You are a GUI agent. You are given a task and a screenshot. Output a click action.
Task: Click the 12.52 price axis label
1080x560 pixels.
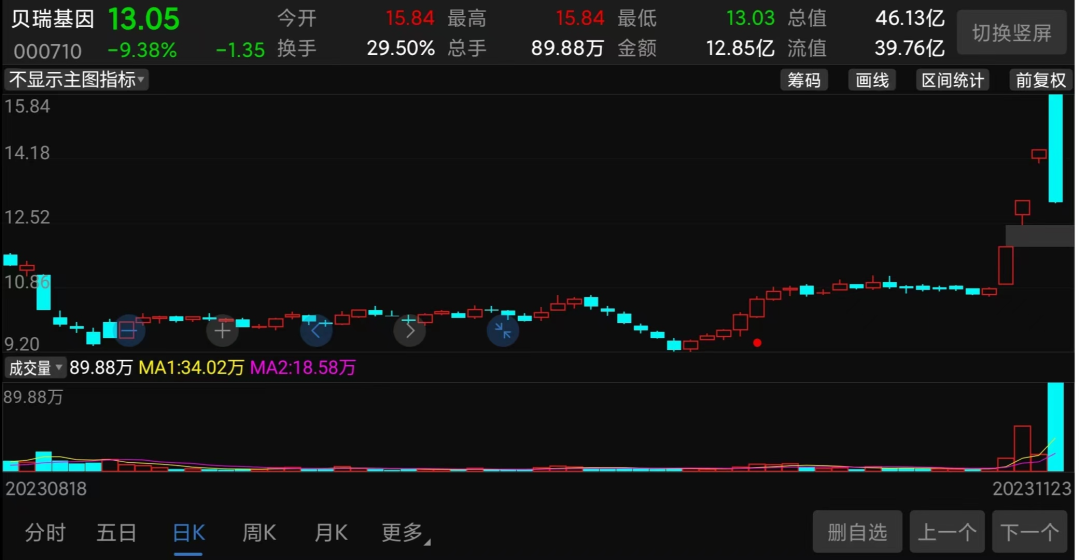click(x=28, y=218)
